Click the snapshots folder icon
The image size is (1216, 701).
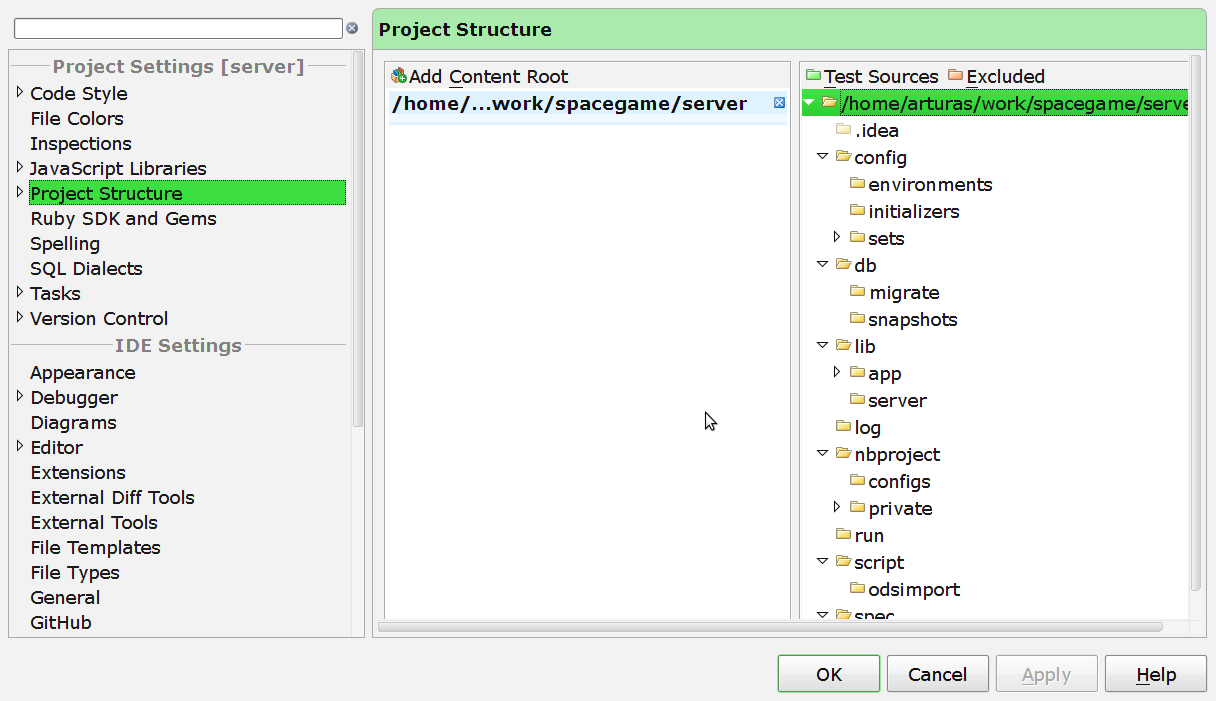click(x=857, y=319)
